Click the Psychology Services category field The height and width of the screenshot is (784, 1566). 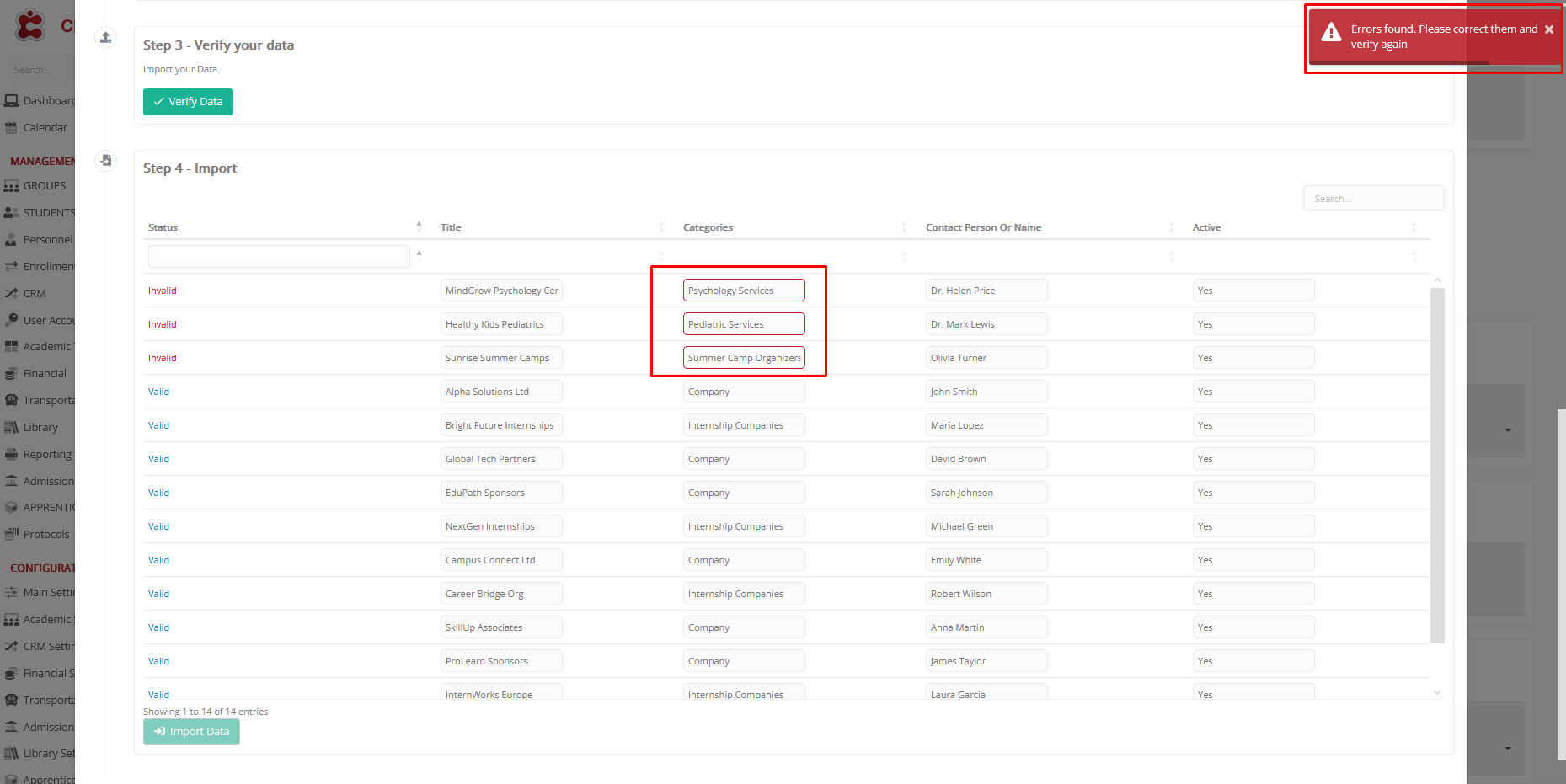point(743,291)
